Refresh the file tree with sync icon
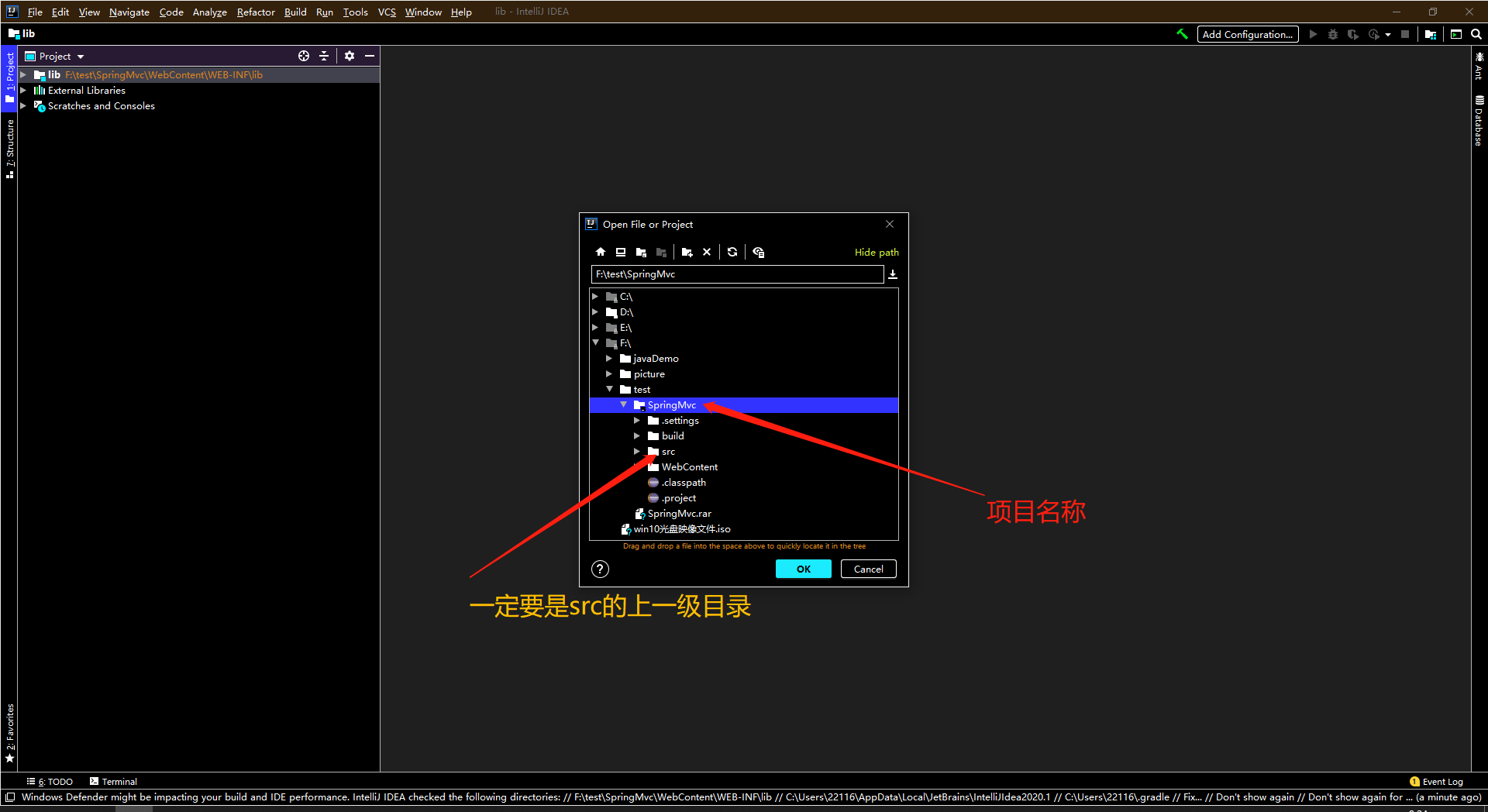 pyautogui.click(x=732, y=252)
